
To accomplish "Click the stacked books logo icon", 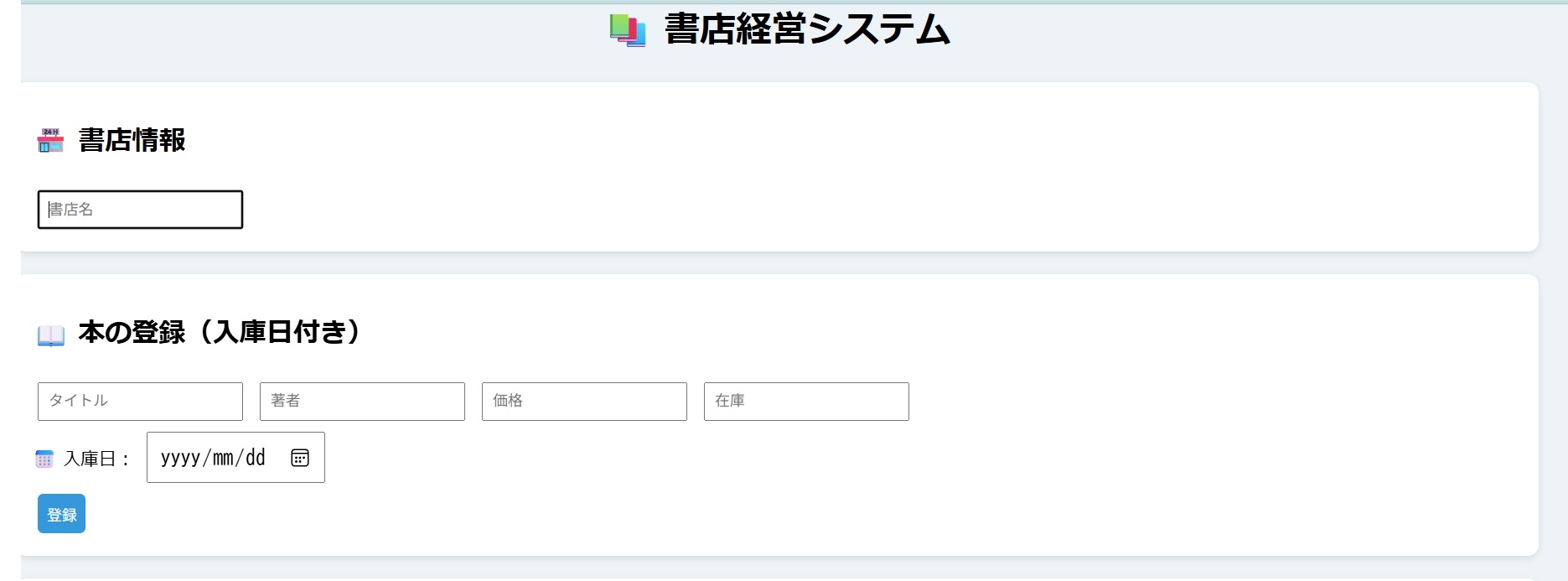I will tap(628, 30).
